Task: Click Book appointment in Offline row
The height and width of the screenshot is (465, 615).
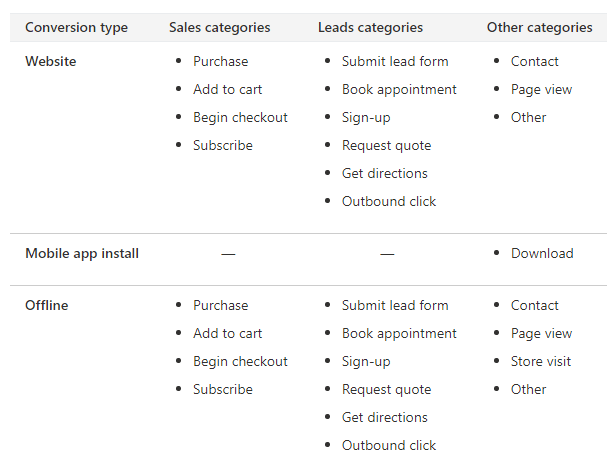Action: [399, 334]
